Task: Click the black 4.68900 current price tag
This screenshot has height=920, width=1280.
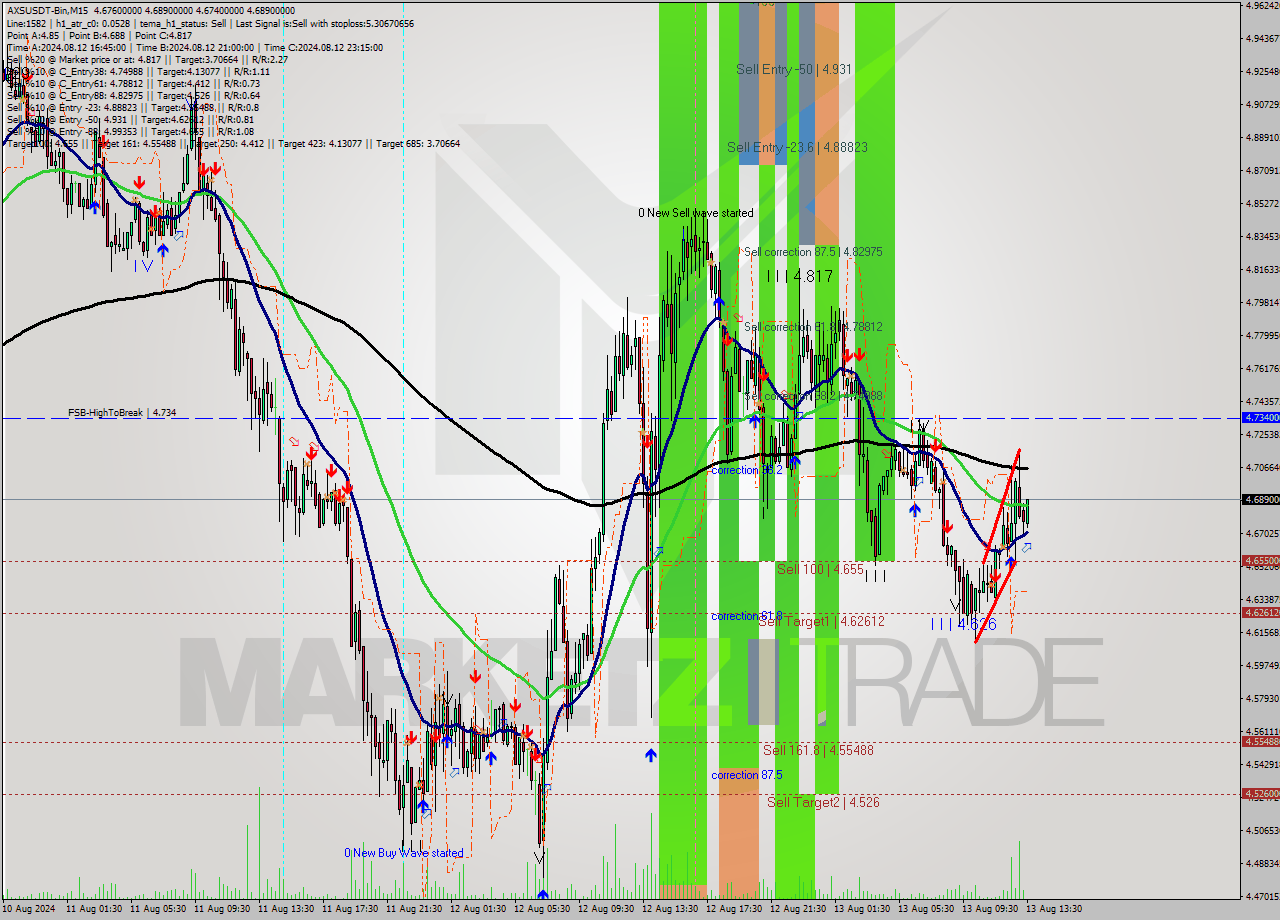Action: coord(1260,499)
